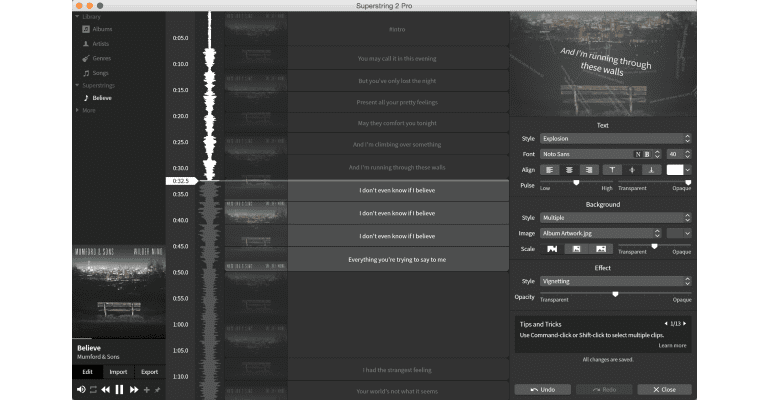This screenshot has width=770, height=400.
Task: Open the Learn more link
Action: pos(672,345)
